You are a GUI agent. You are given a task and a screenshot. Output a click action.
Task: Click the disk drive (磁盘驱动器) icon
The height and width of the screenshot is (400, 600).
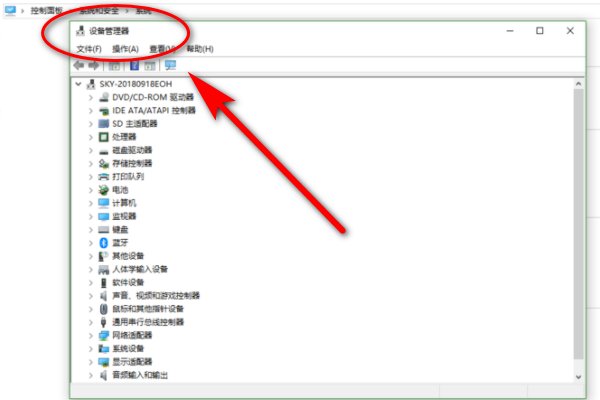click(x=104, y=150)
